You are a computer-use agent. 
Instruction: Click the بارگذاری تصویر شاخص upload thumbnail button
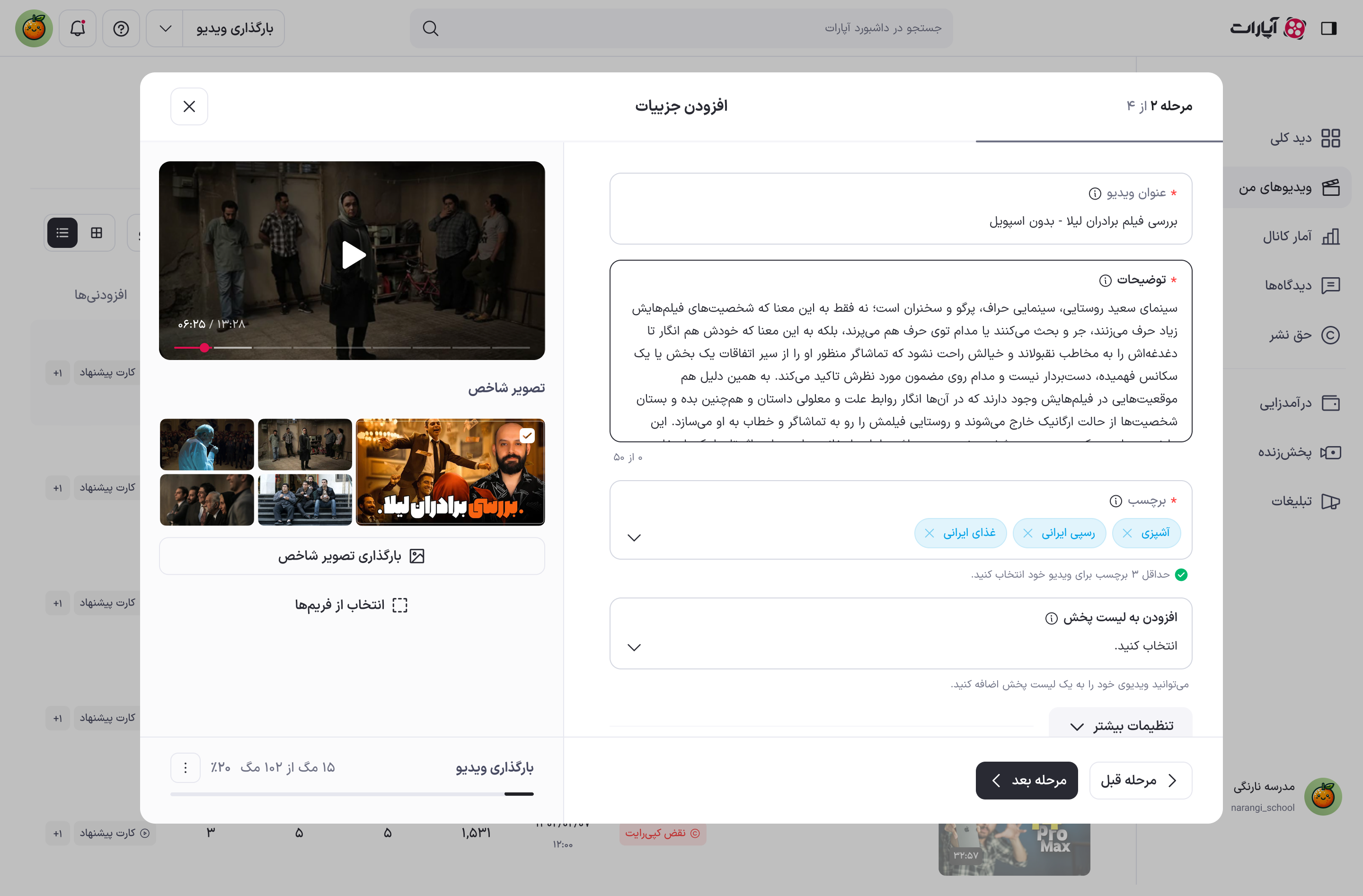tap(352, 555)
